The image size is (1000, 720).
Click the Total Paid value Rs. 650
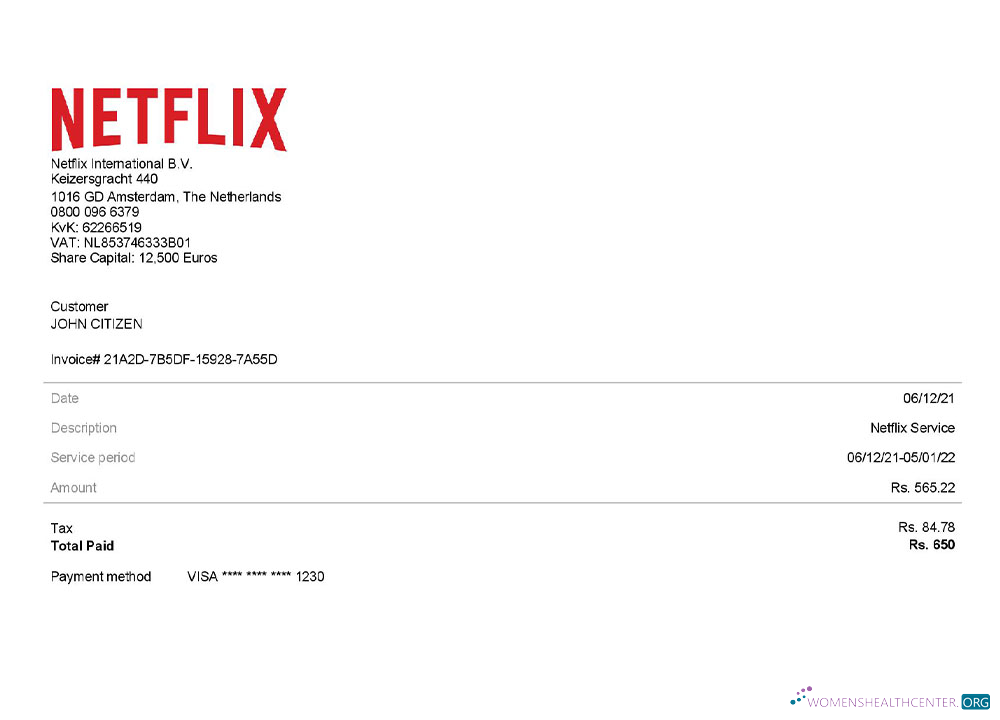(934, 544)
